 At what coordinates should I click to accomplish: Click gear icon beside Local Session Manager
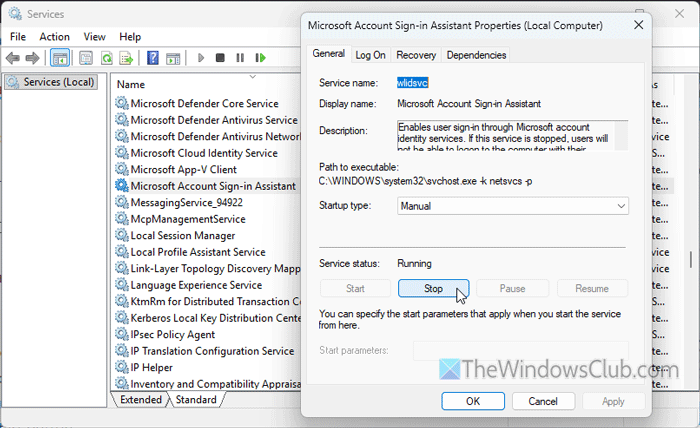122,235
